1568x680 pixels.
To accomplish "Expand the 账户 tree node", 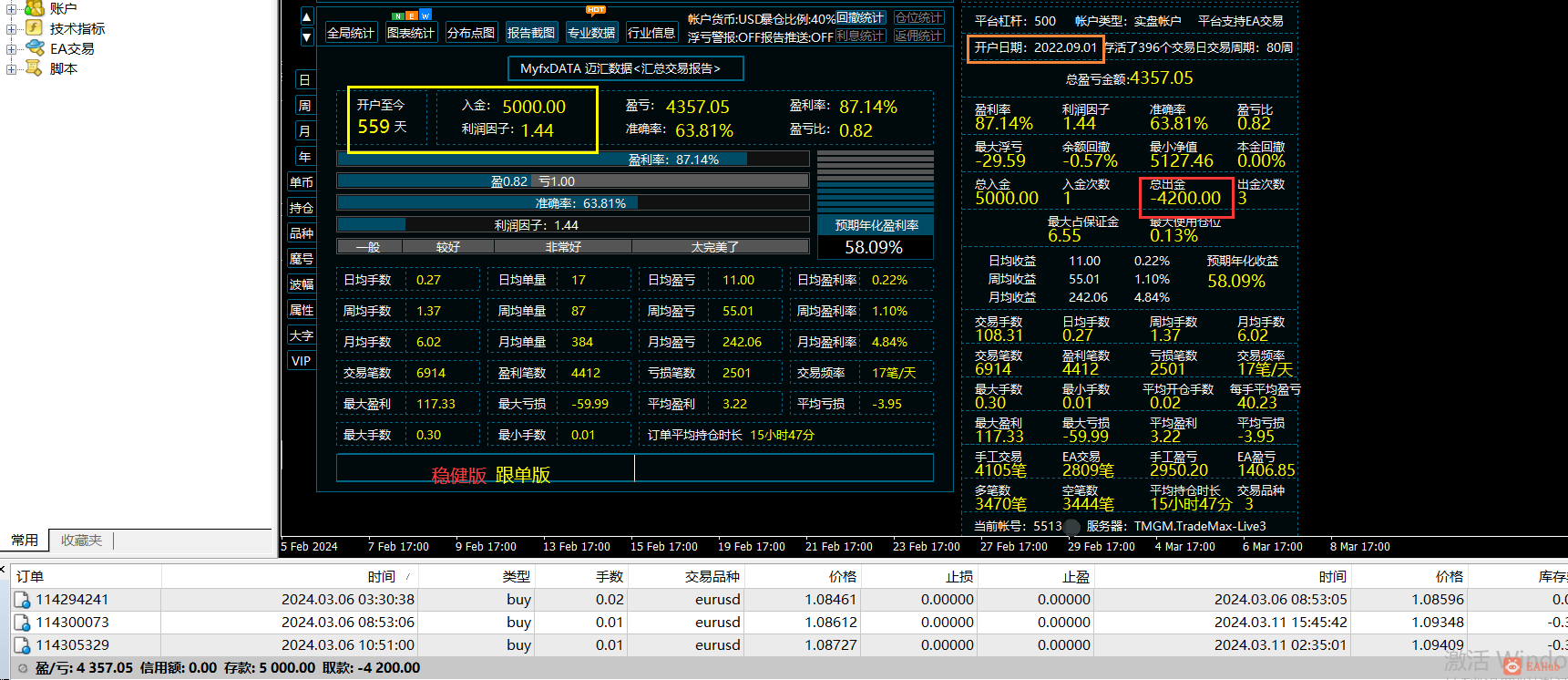I will (12, 8).
